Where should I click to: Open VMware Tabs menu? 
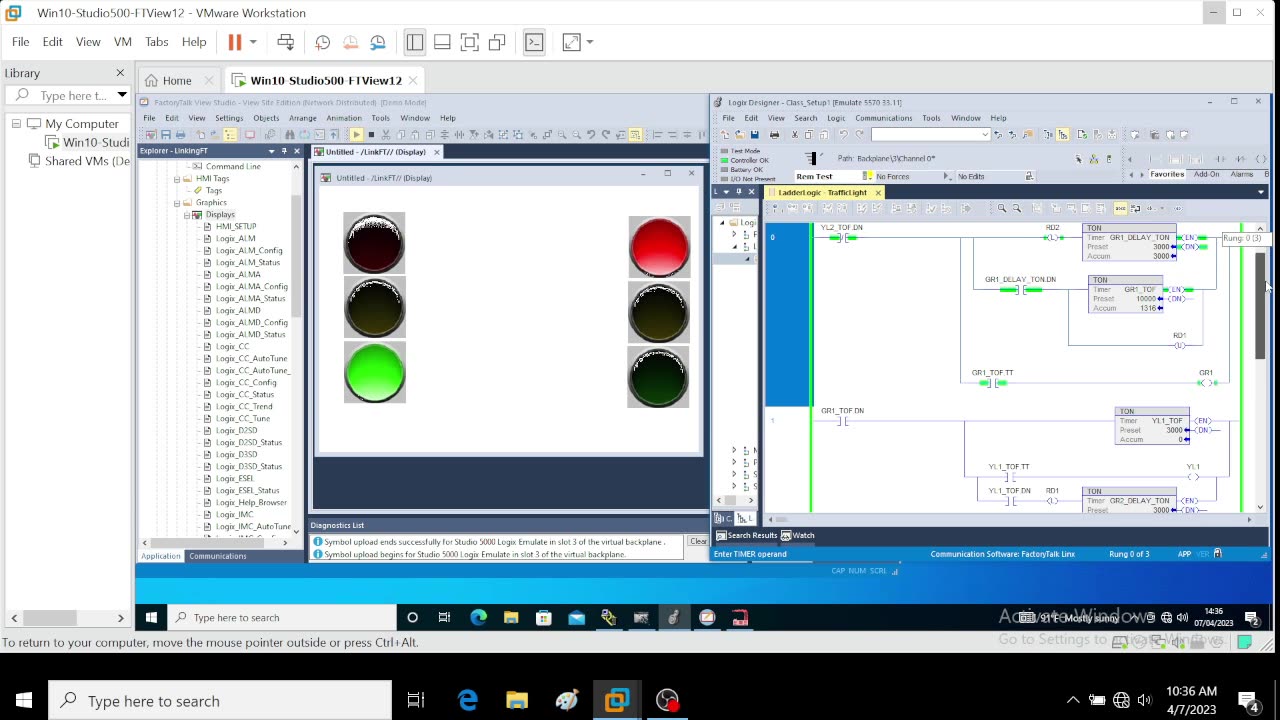[x=156, y=42]
